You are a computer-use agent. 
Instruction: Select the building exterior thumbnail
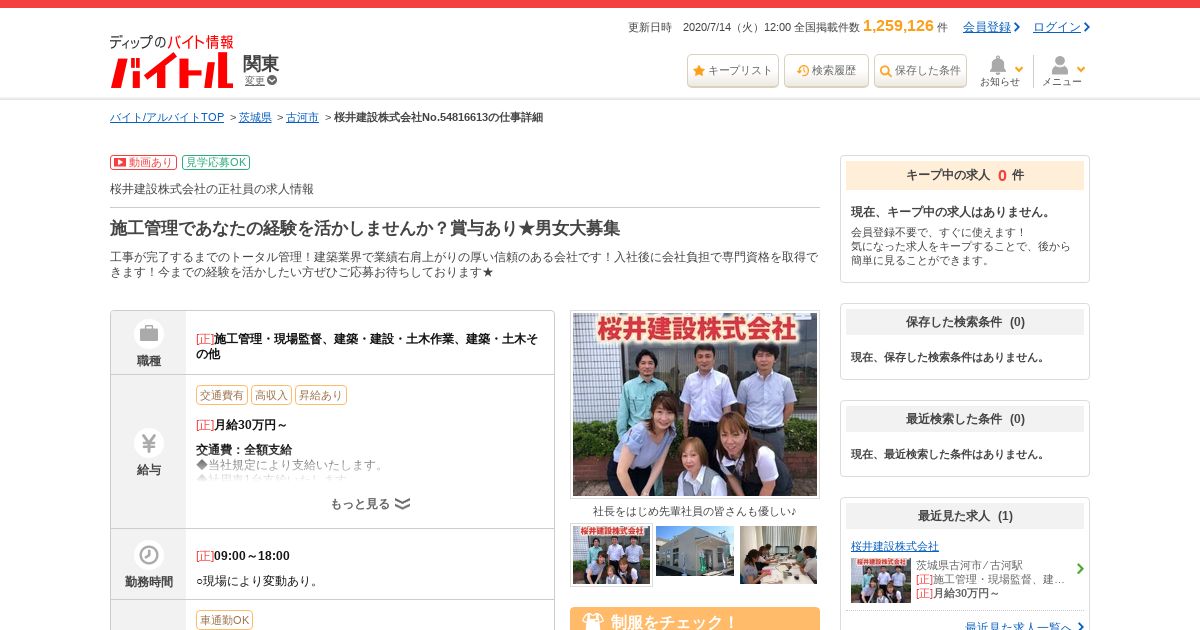coord(695,551)
